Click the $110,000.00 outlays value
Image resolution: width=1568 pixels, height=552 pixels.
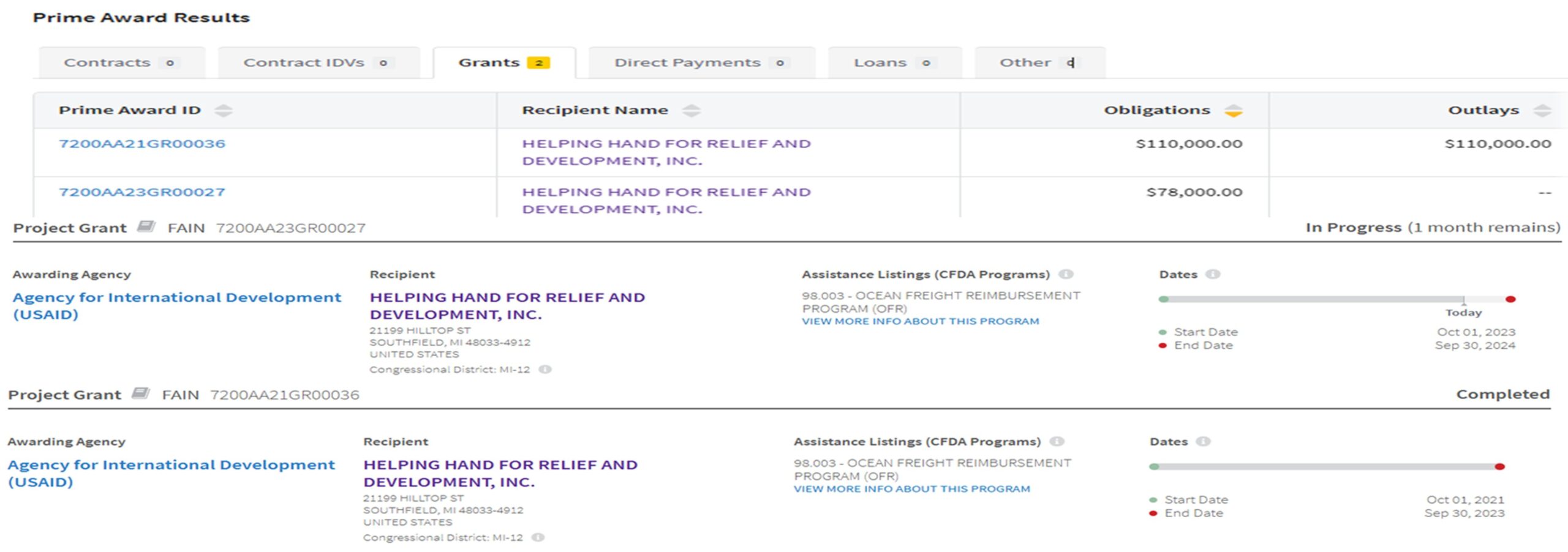pyautogui.click(x=1498, y=144)
